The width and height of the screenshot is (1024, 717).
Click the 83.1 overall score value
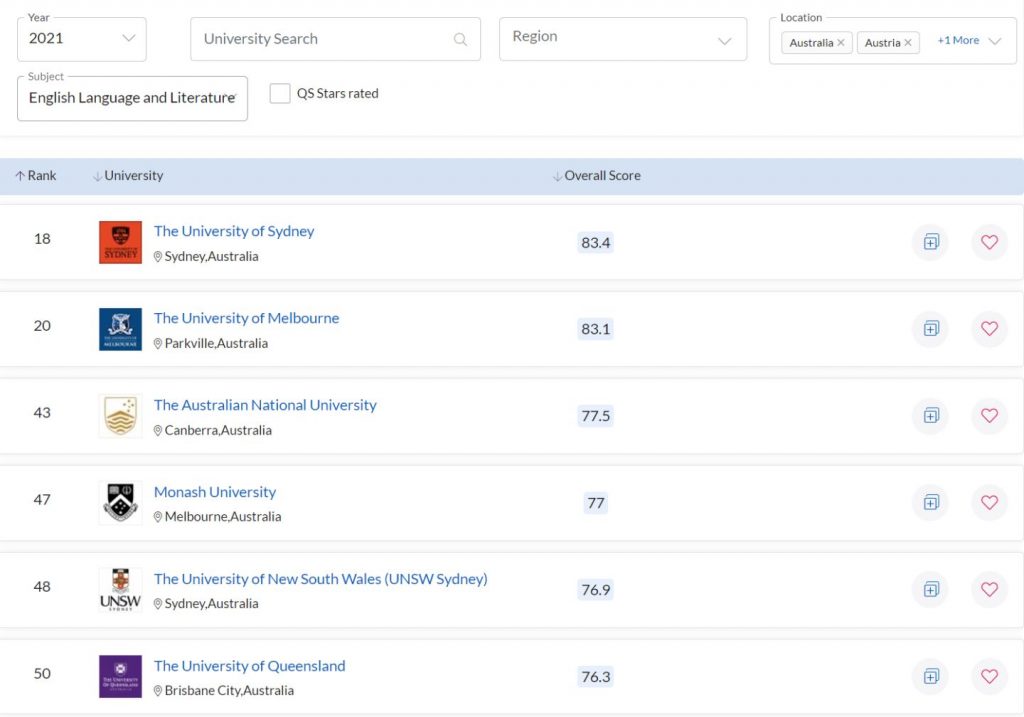tap(596, 329)
